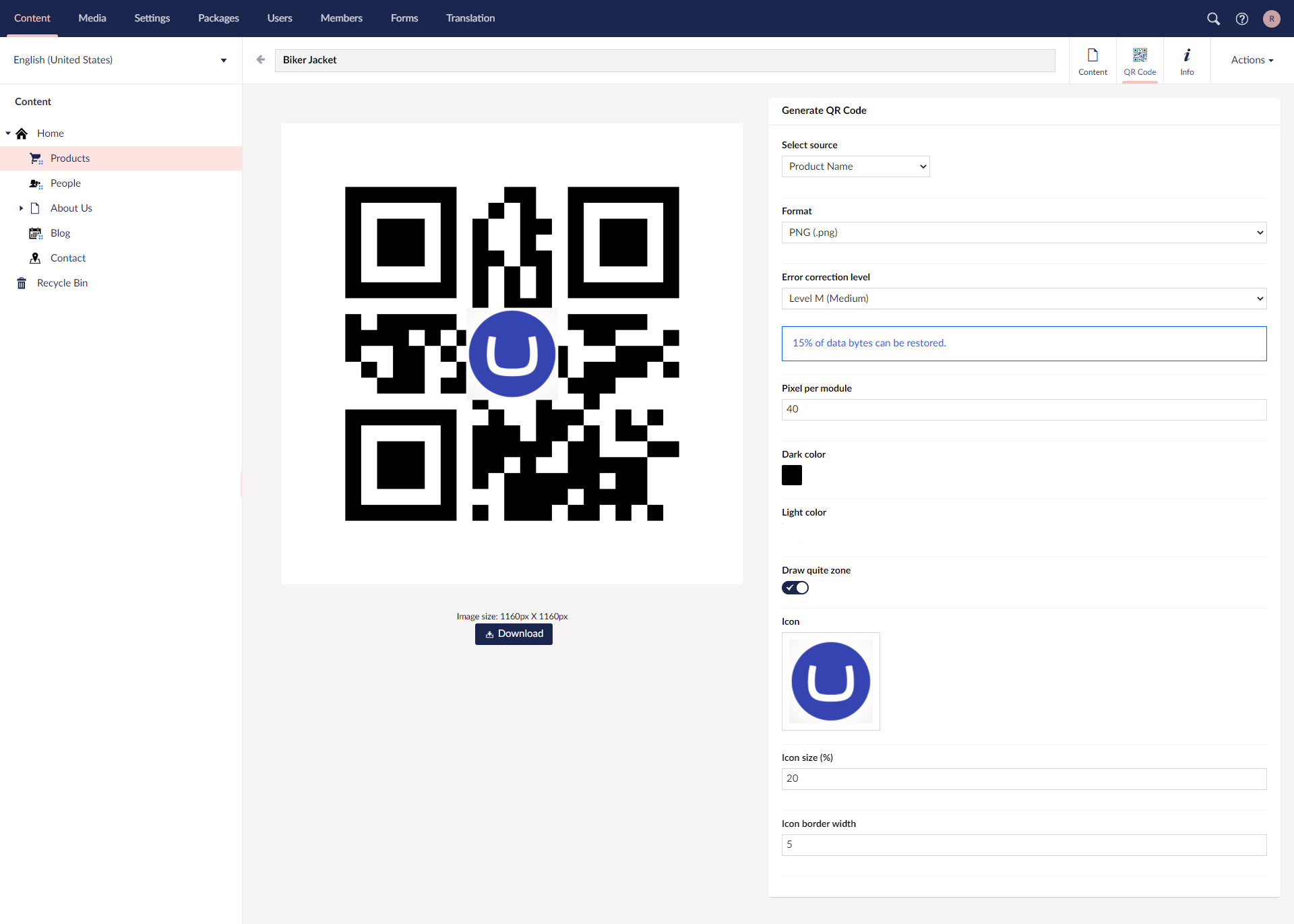Go to the Content section
This screenshot has width=1294, height=924.
click(x=32, y=18)
